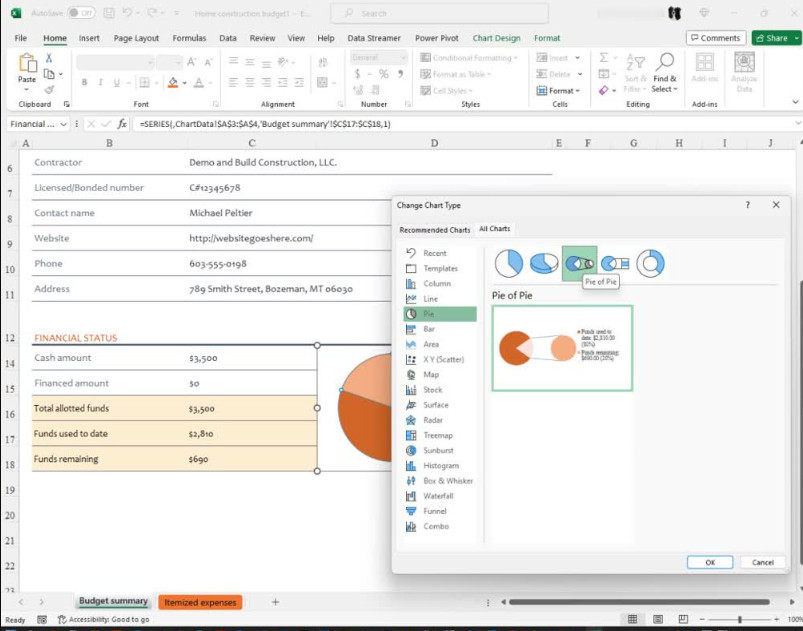Screen dimensions: 803x631
Task: Toggle Italic formatting
Action: click(x=100, y=82)
